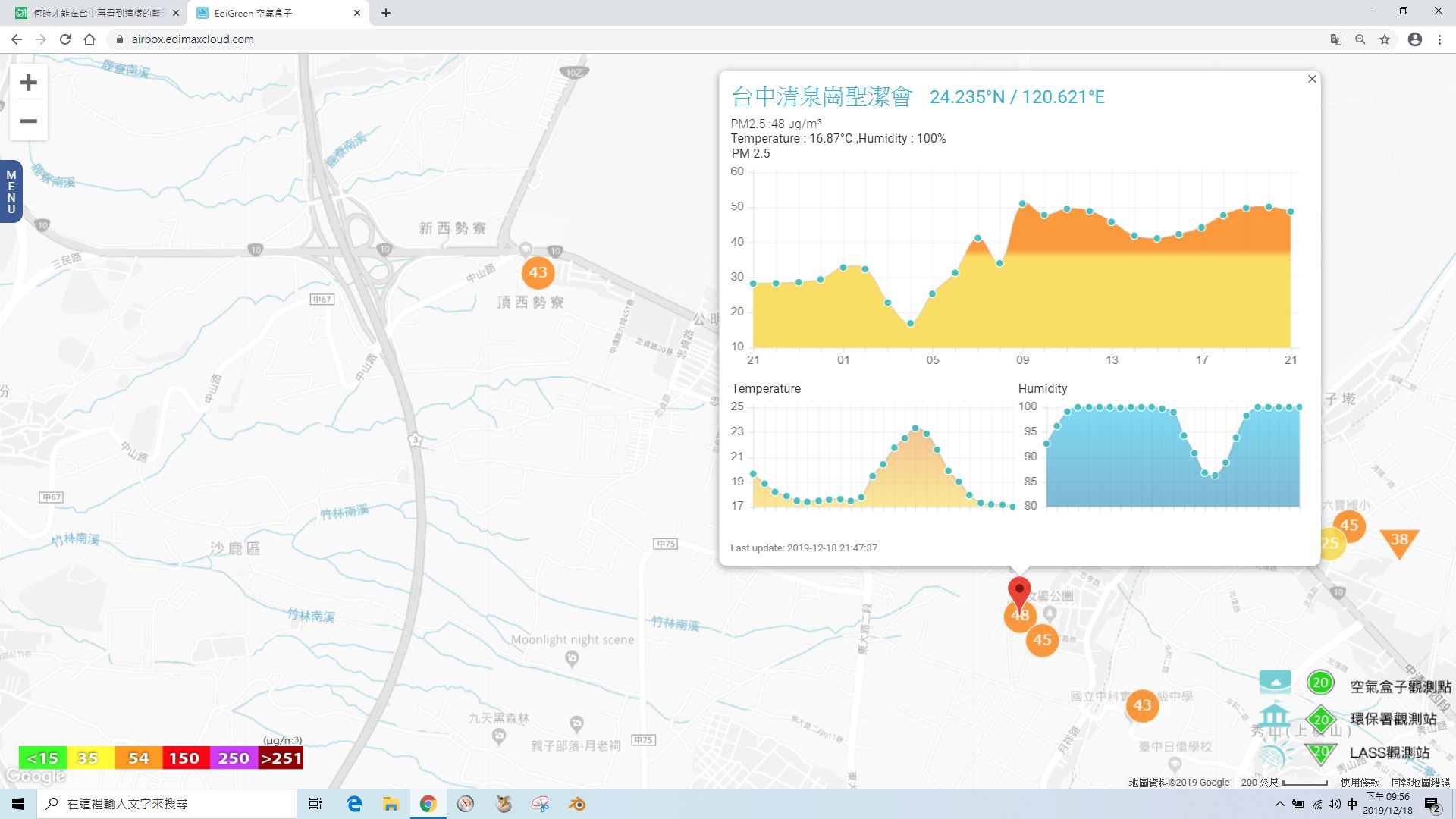Select the triangular 38 LASS marker

tap(1399, 542)
